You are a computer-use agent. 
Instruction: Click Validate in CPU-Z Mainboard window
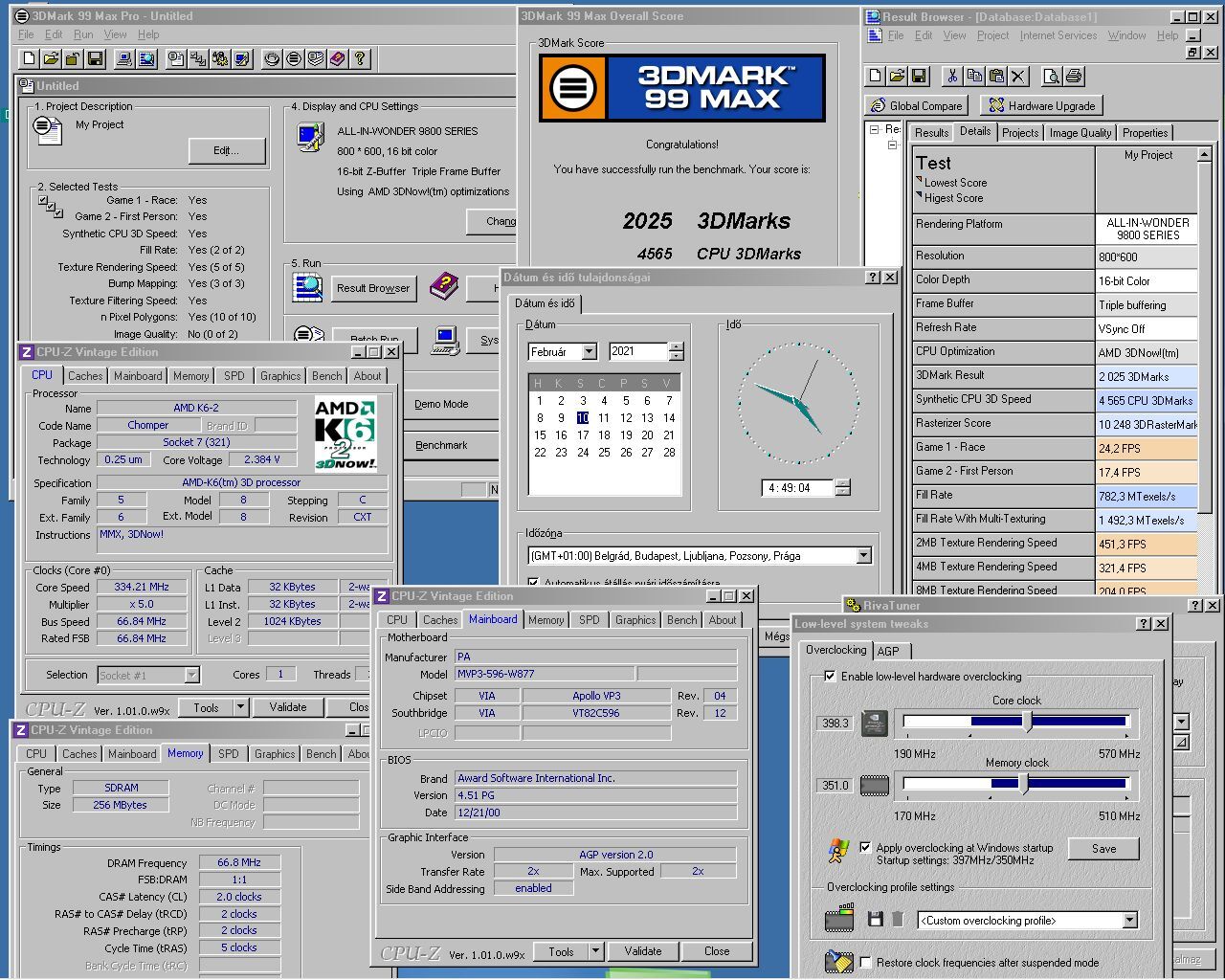click(x=643, y=951)
